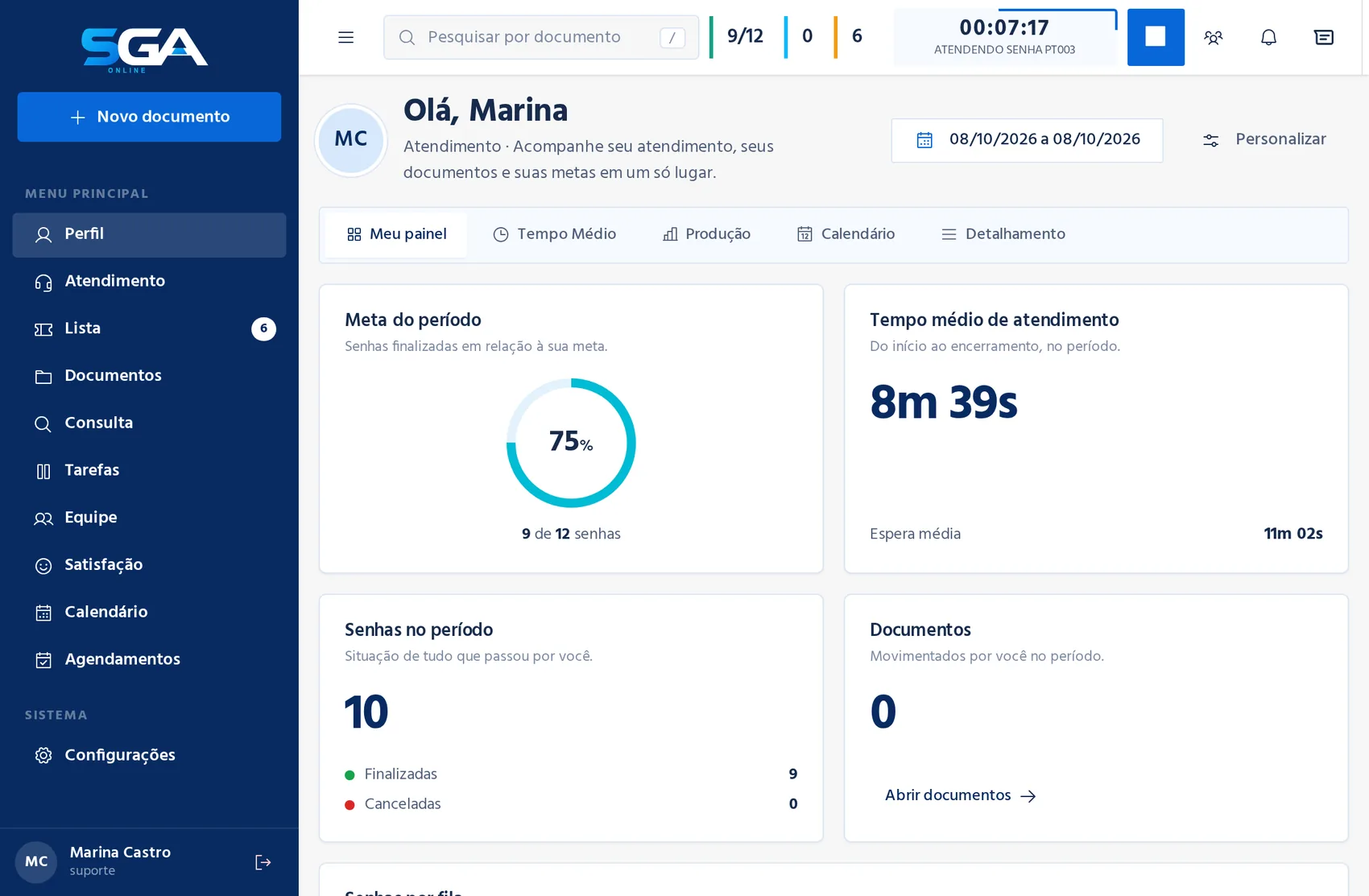Screen dimensions: 1369x896
Task: Switch to the Produção tab
Action: 706,234
